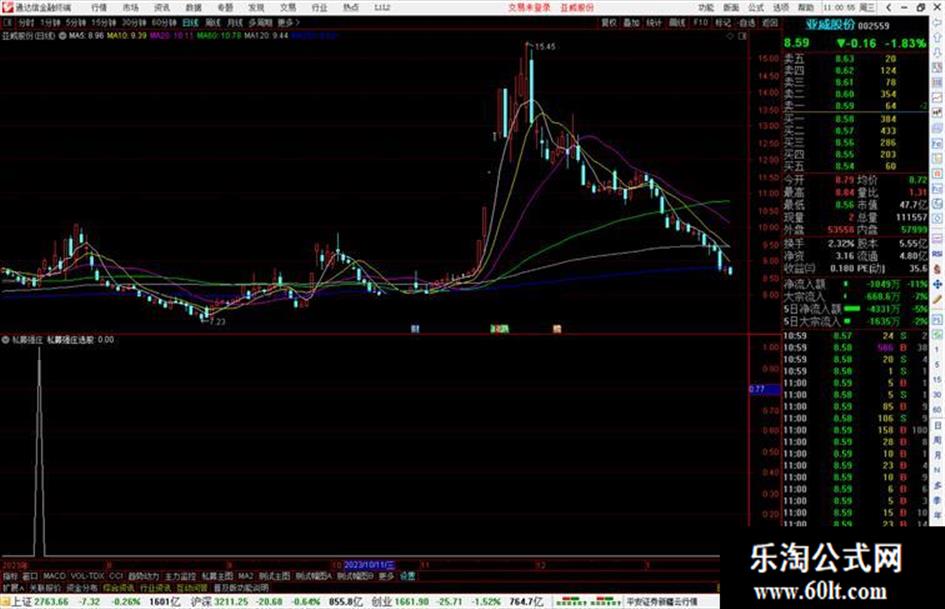
Task: Open the 资金分布 tab
Action: 82,587
